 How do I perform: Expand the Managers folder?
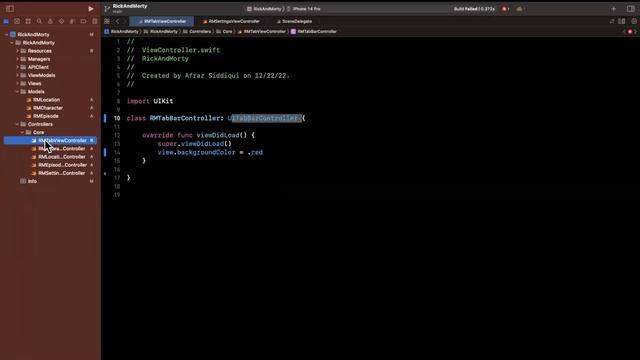(x=17, y=59)
